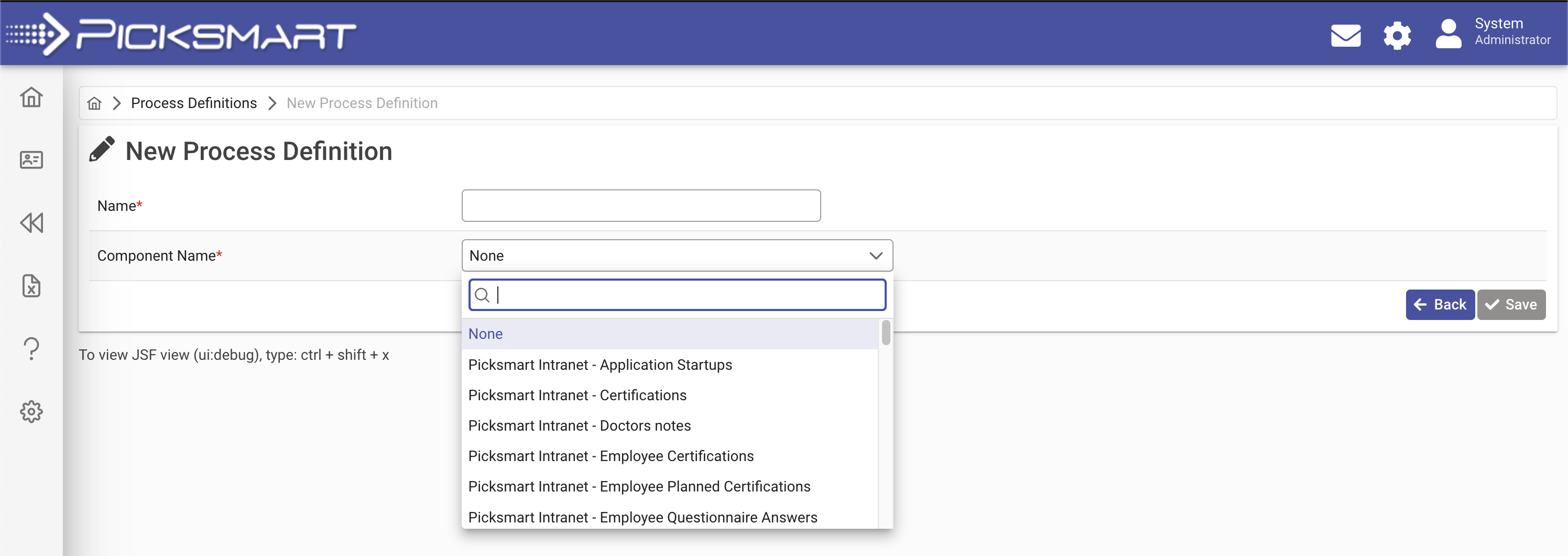Screen dimensions: 1568x556
Task: Focus the dropdown search filter field
Action: click(677, 295)
